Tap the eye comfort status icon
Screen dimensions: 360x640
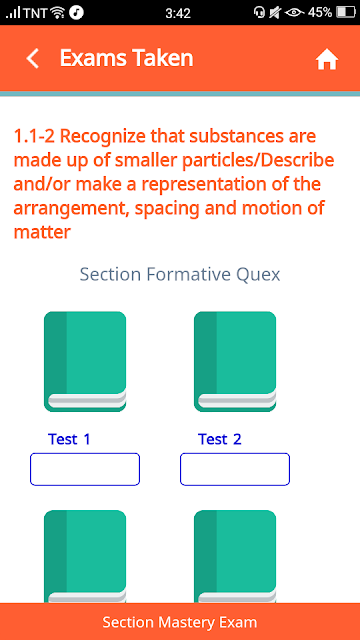tap(295, 13)
